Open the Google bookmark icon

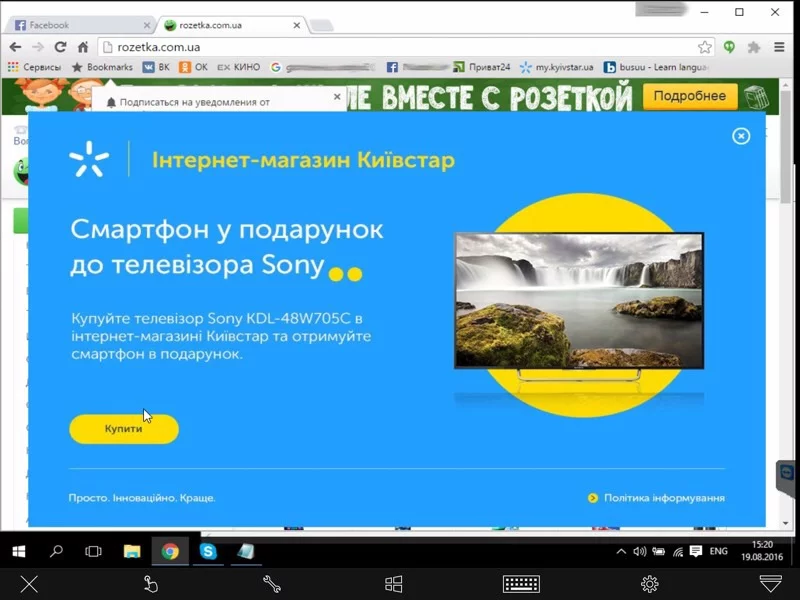pos(276,67)
